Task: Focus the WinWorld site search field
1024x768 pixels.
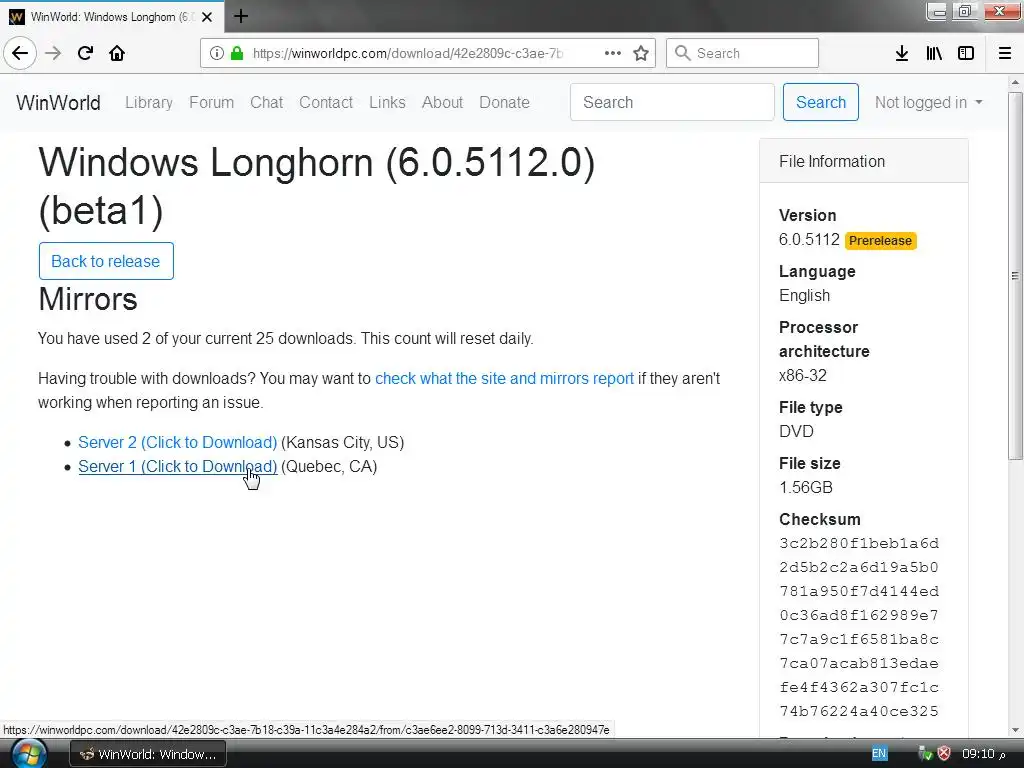Action: (x=672, y=102)
